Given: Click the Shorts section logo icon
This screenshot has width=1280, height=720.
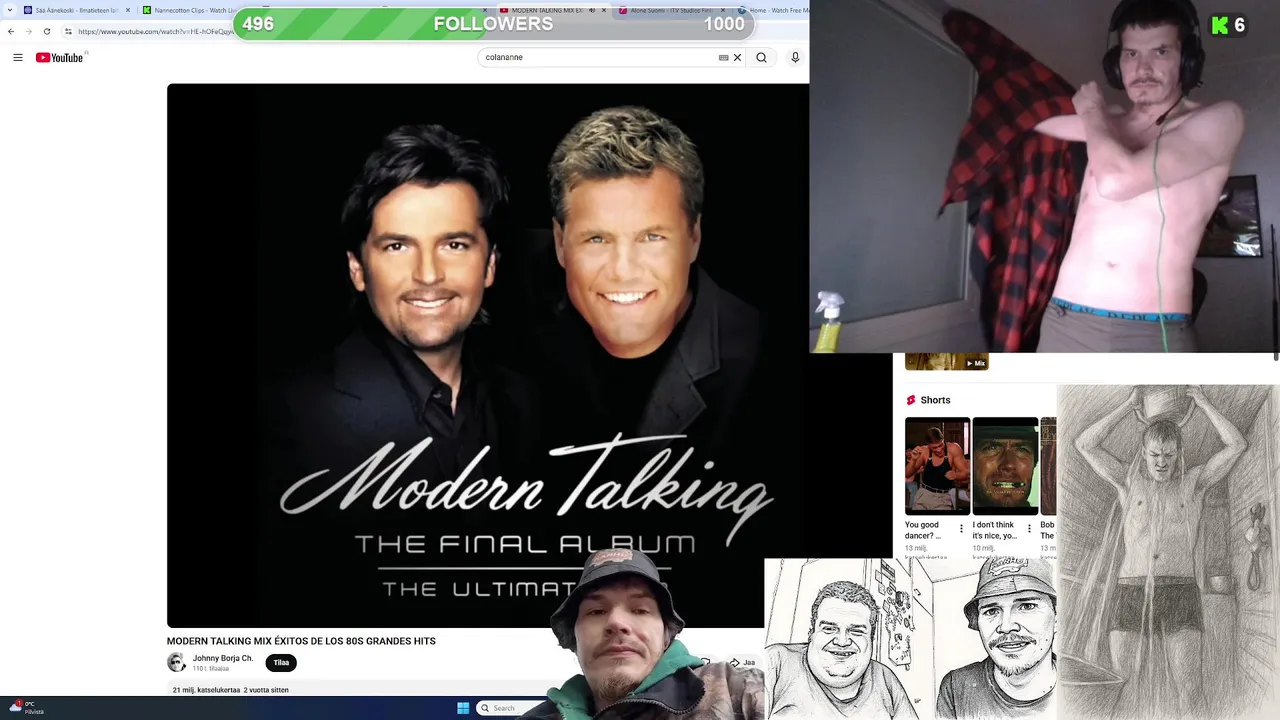Looking at the screenshot, I should (x=911, y=400).
